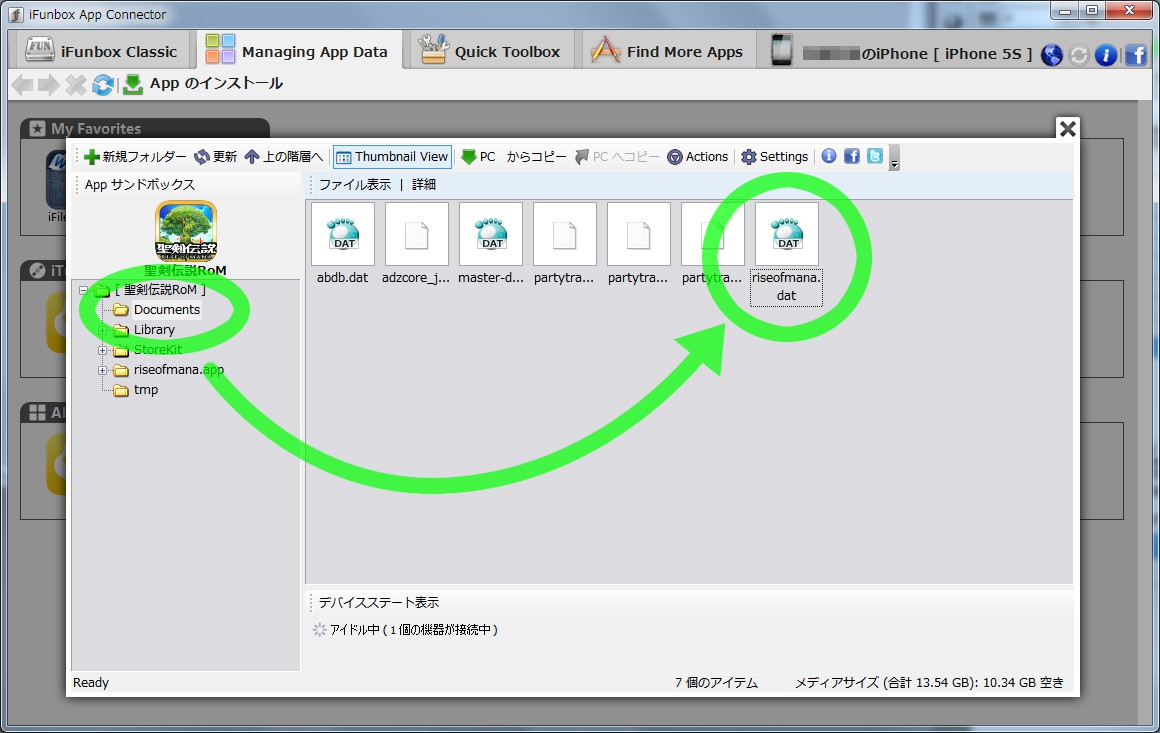Screen dimensions: 1160x733
Task: Click the globe language icon
Action: [x=1051, y=54]
